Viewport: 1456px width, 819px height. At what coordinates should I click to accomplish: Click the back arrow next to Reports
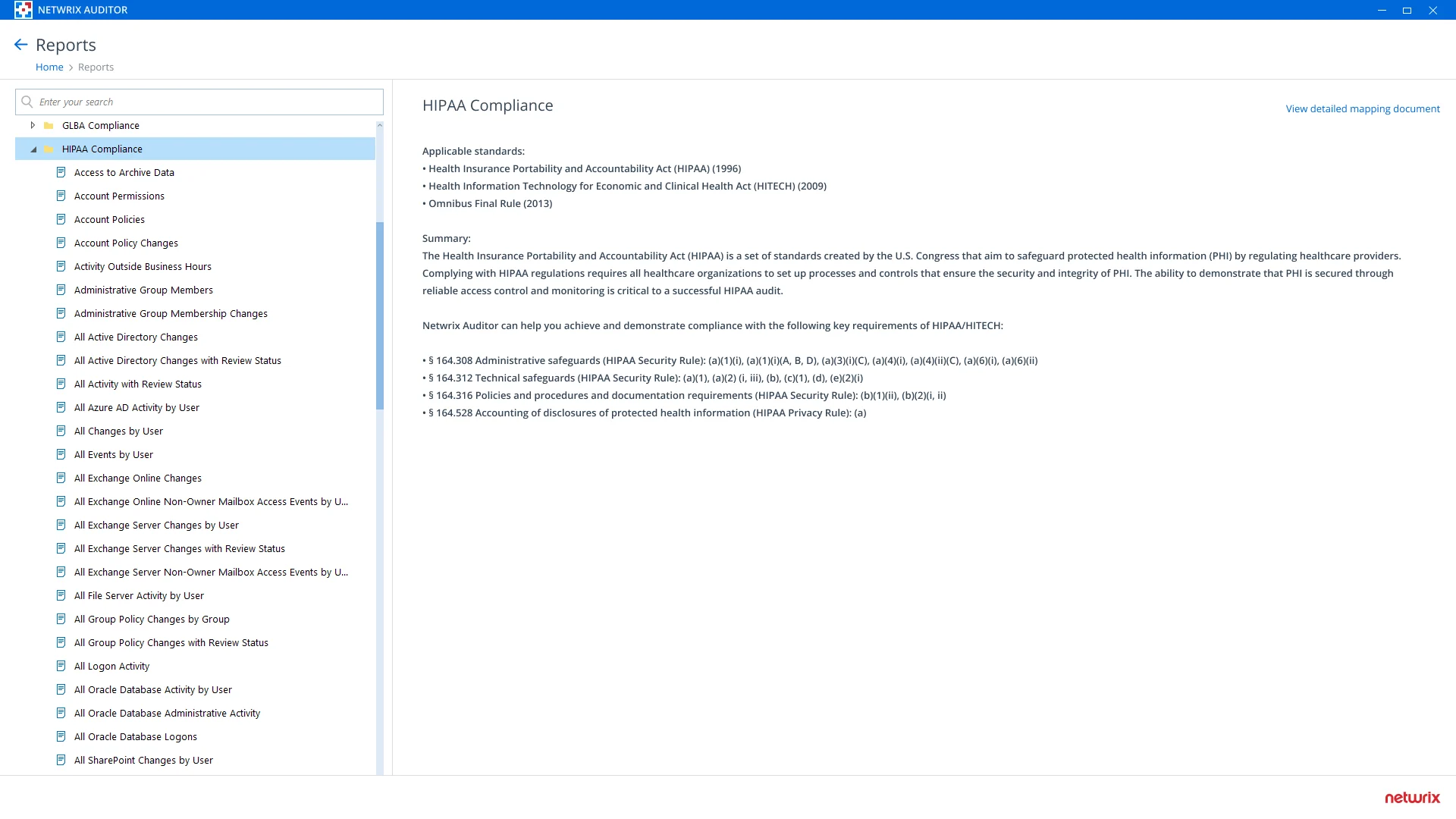[x=21, y=45]
